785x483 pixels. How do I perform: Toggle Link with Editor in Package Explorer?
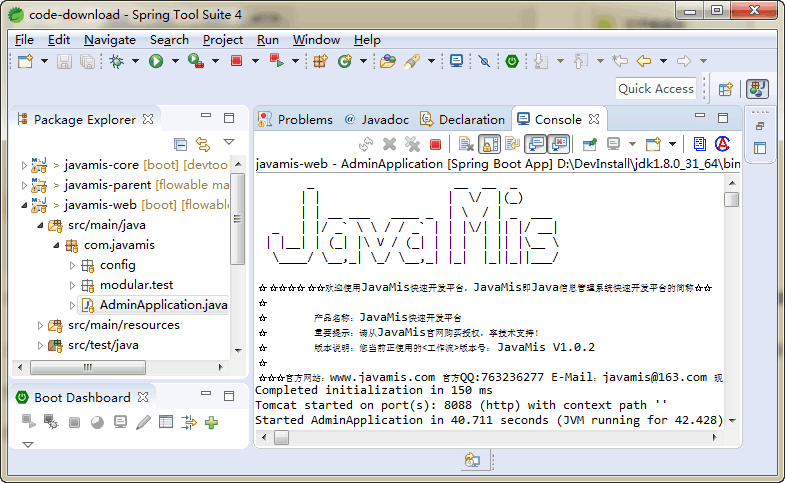point(203,144)
